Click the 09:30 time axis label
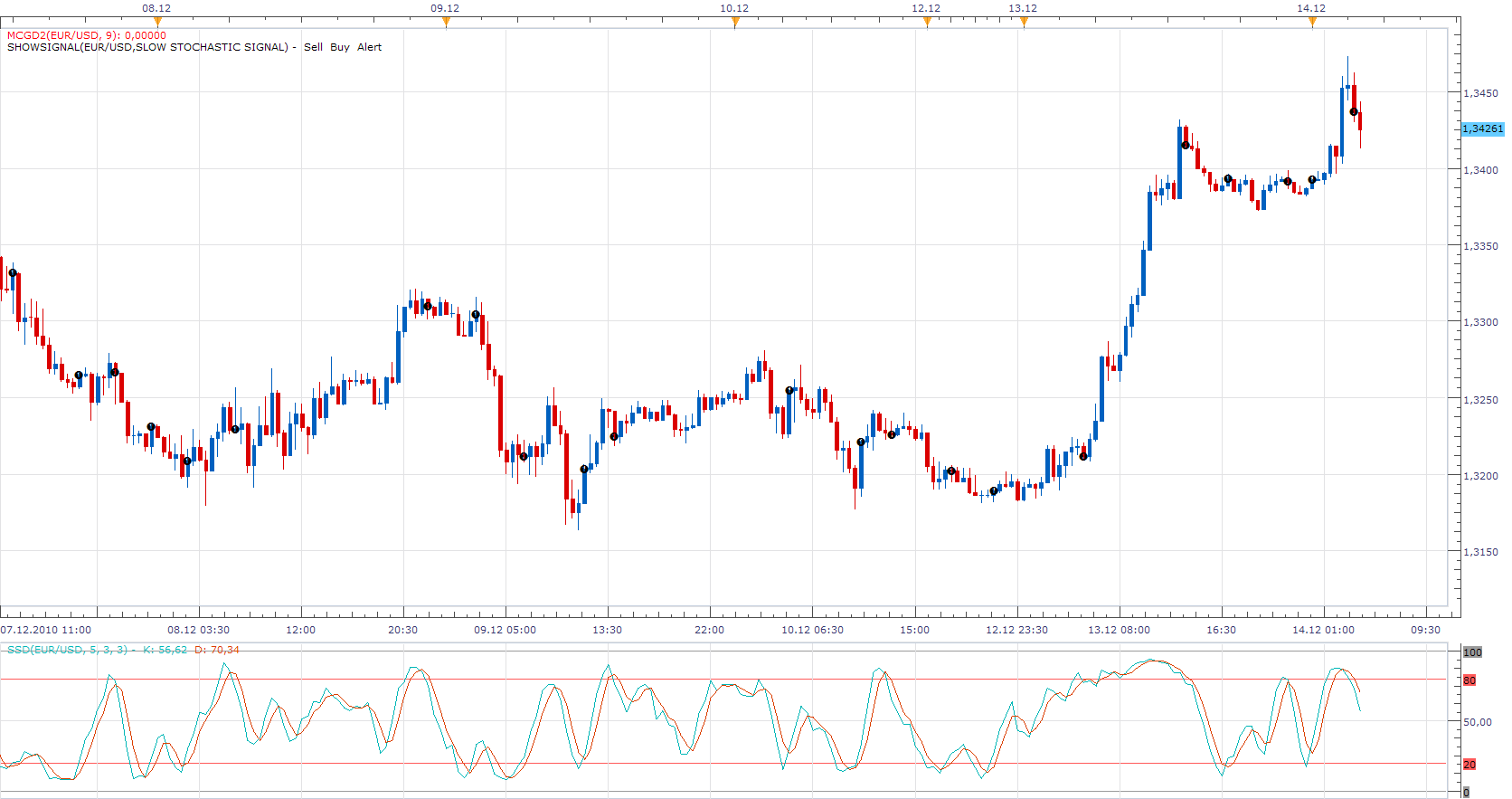1512x799 pixels. point(1425,630)
